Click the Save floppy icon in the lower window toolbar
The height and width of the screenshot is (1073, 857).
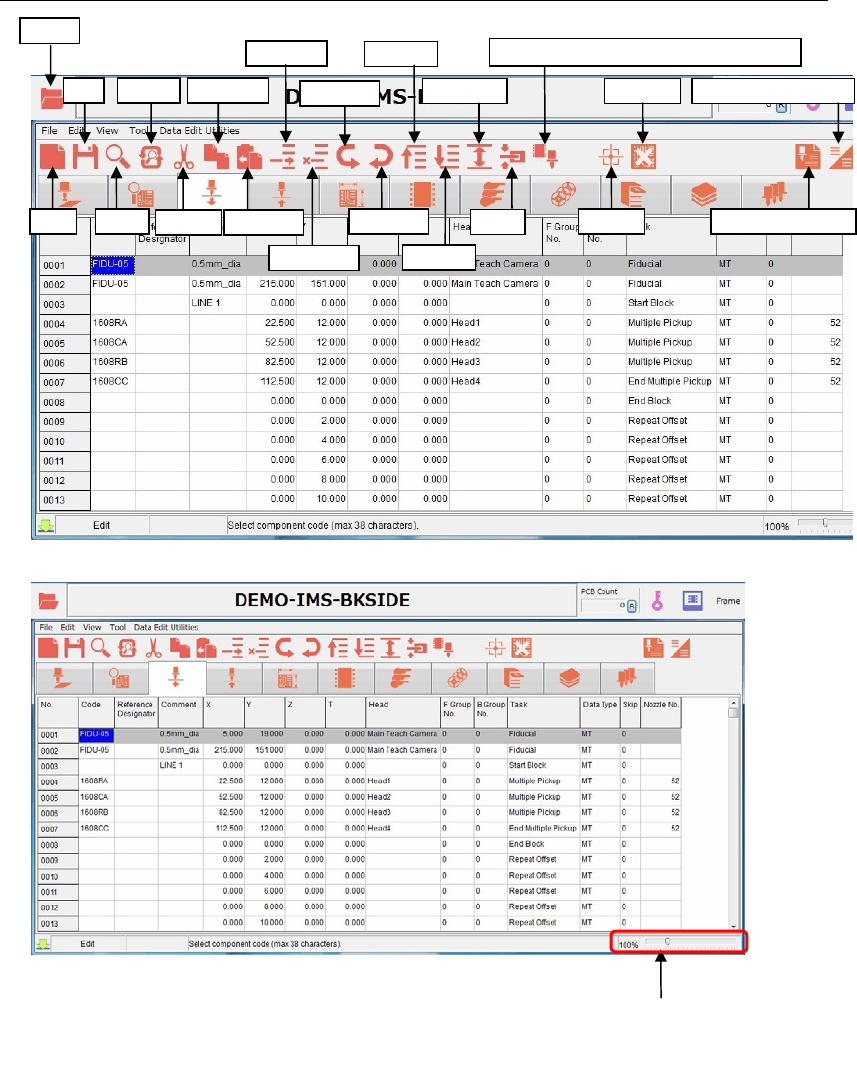point(75,647)
